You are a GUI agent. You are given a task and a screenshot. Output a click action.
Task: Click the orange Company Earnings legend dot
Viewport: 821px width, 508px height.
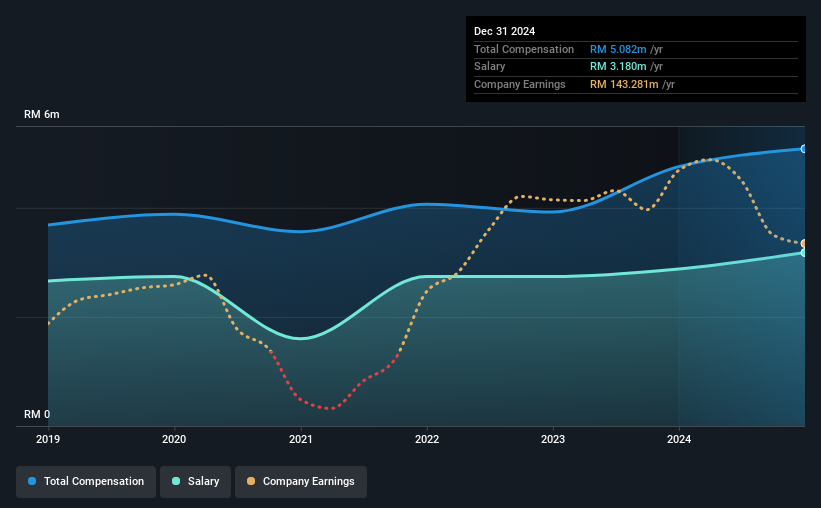click(x=251, y=481)
